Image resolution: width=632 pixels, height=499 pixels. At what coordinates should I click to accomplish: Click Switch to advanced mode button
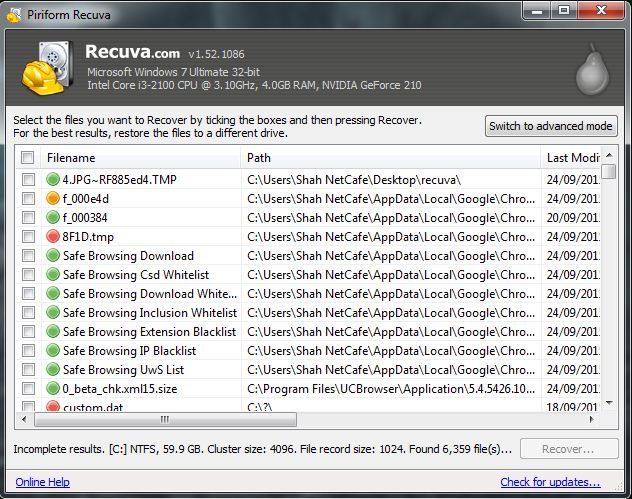[551, 126]
